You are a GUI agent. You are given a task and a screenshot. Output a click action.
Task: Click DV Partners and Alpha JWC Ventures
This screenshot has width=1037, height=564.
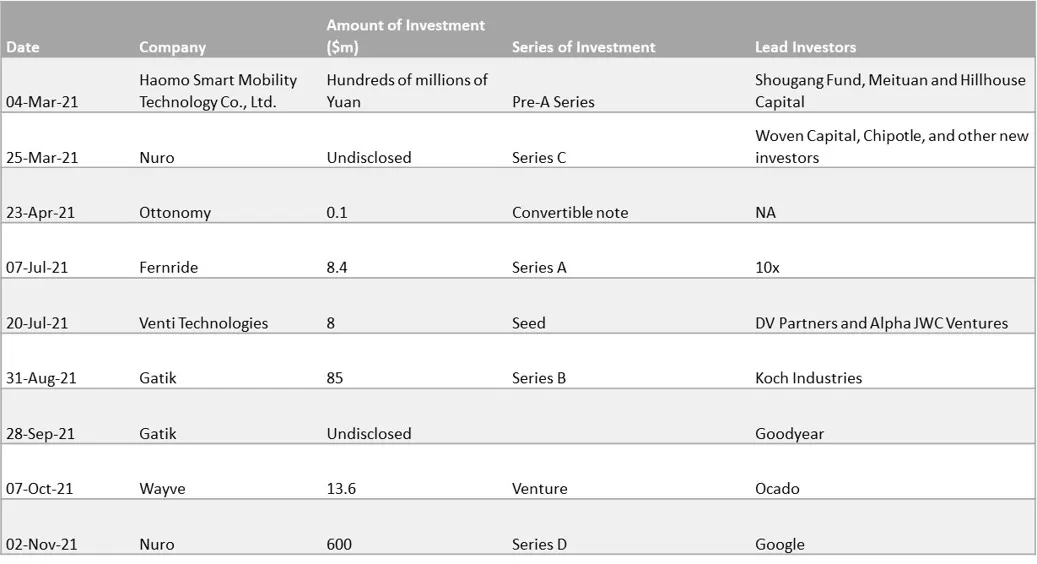[x=881, y=323]
